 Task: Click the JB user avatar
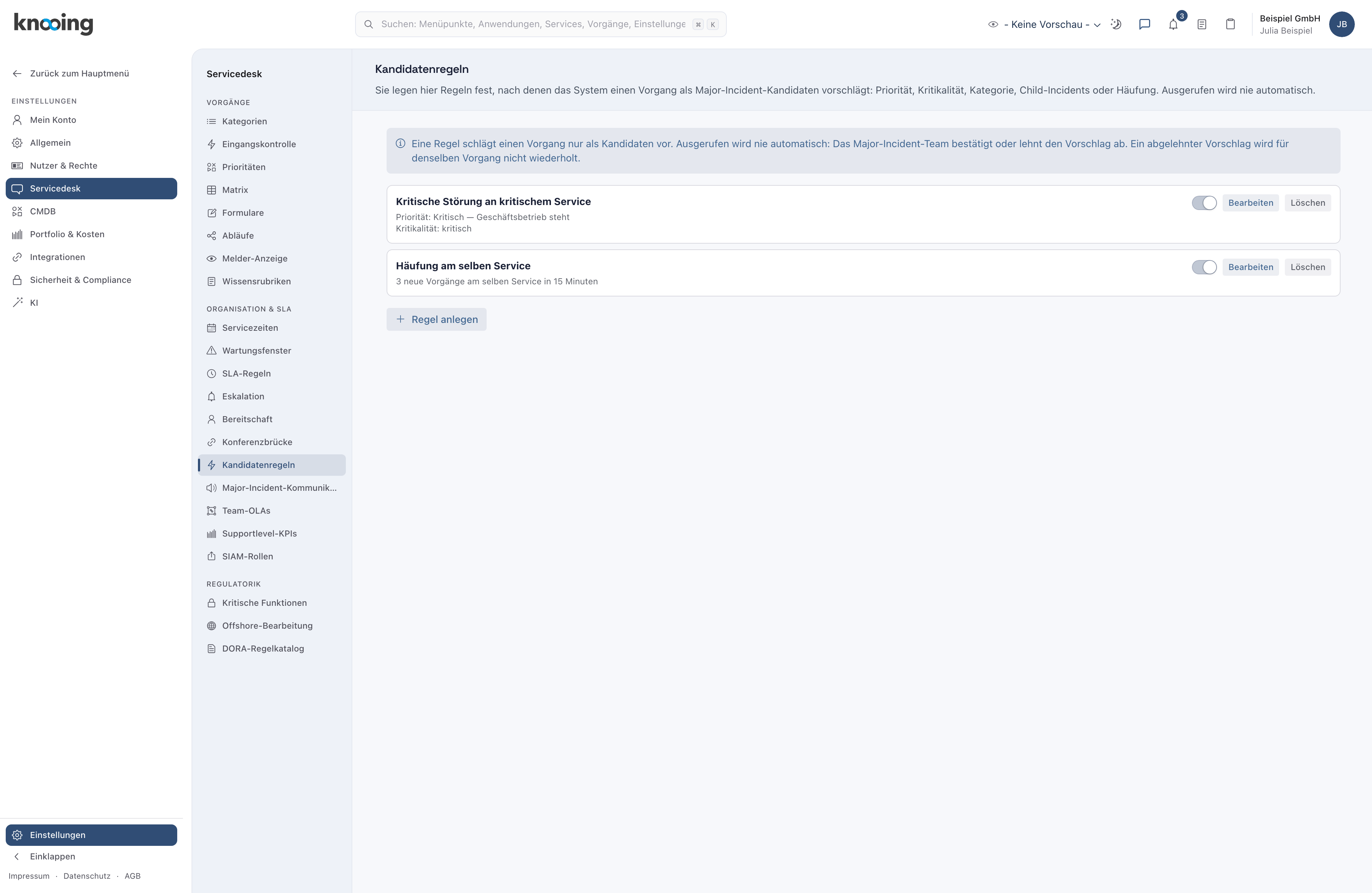pos(1341,24)
